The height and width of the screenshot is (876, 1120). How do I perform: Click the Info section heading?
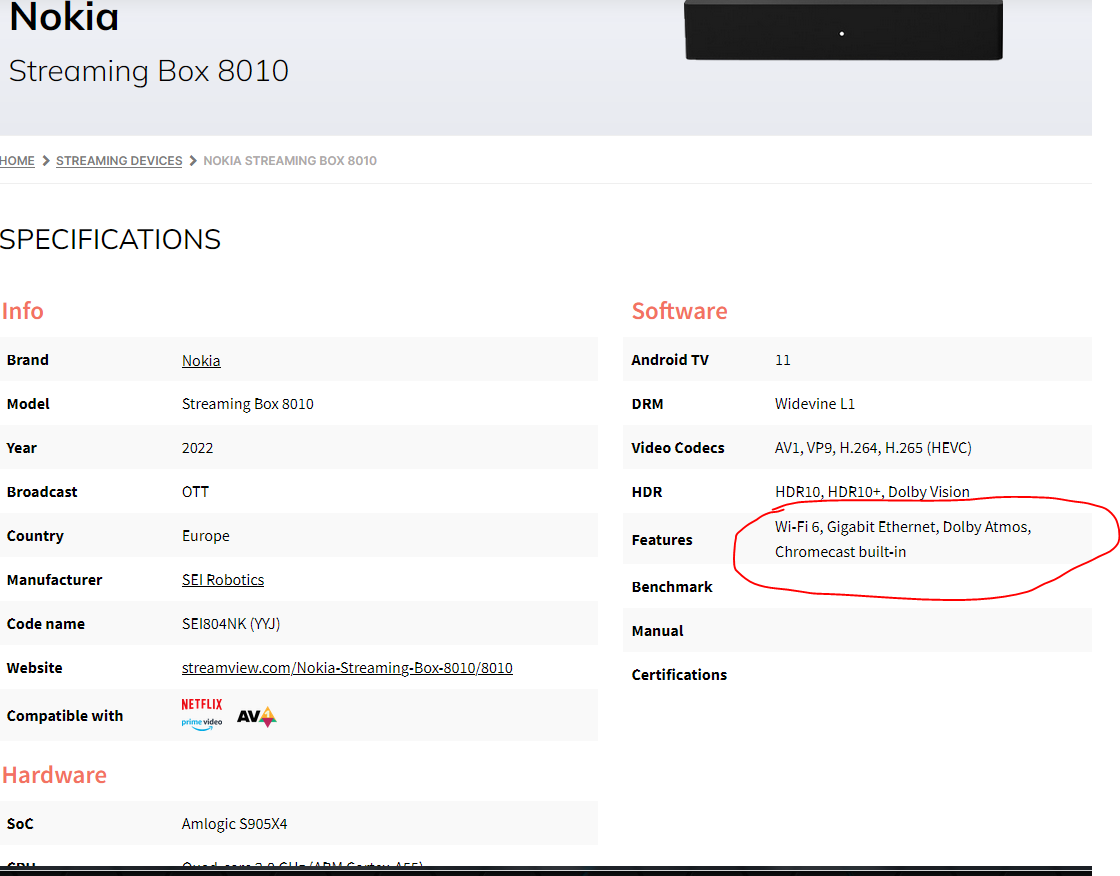pos(22,311)
